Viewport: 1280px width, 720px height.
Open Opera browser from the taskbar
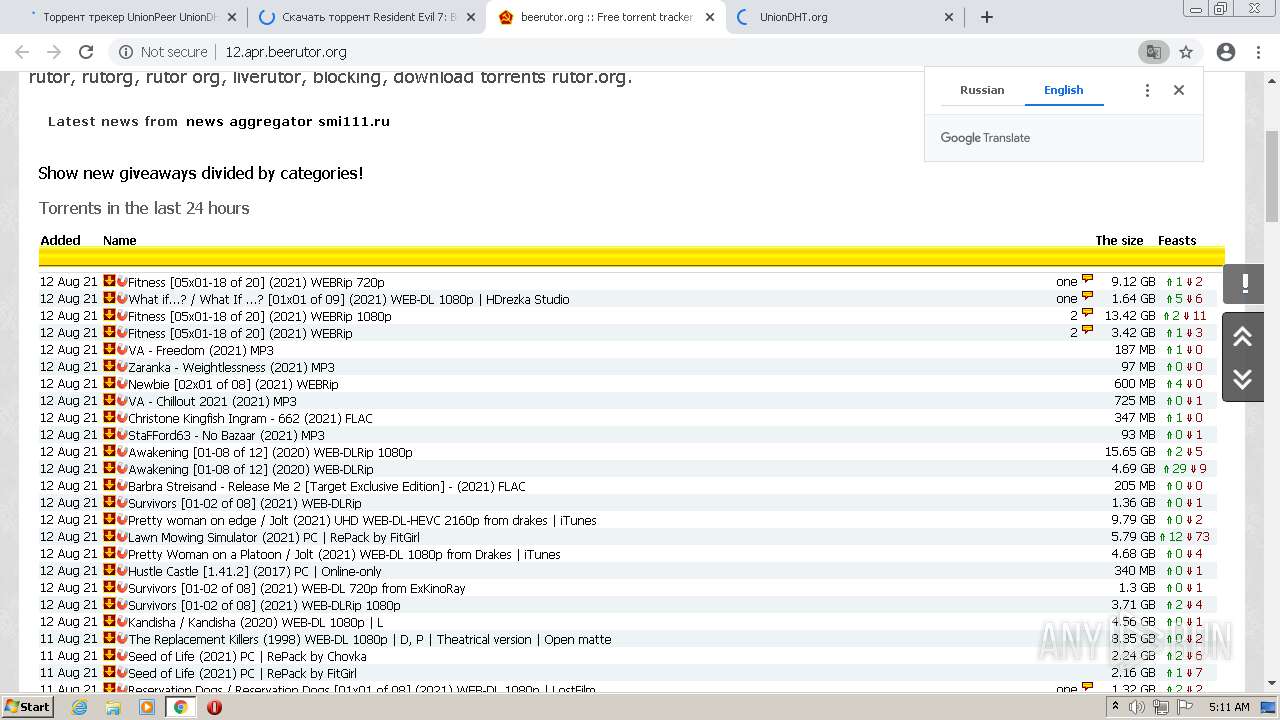click(214, 707)
